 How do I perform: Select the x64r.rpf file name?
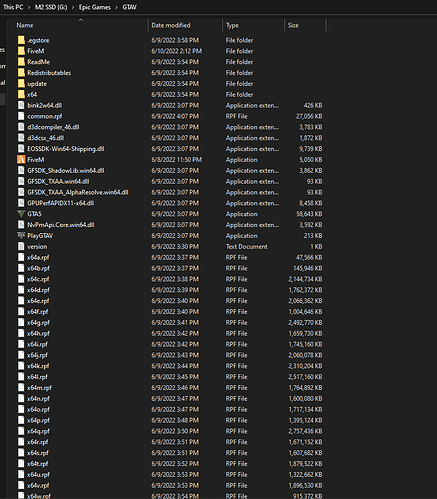click(38, 442)
